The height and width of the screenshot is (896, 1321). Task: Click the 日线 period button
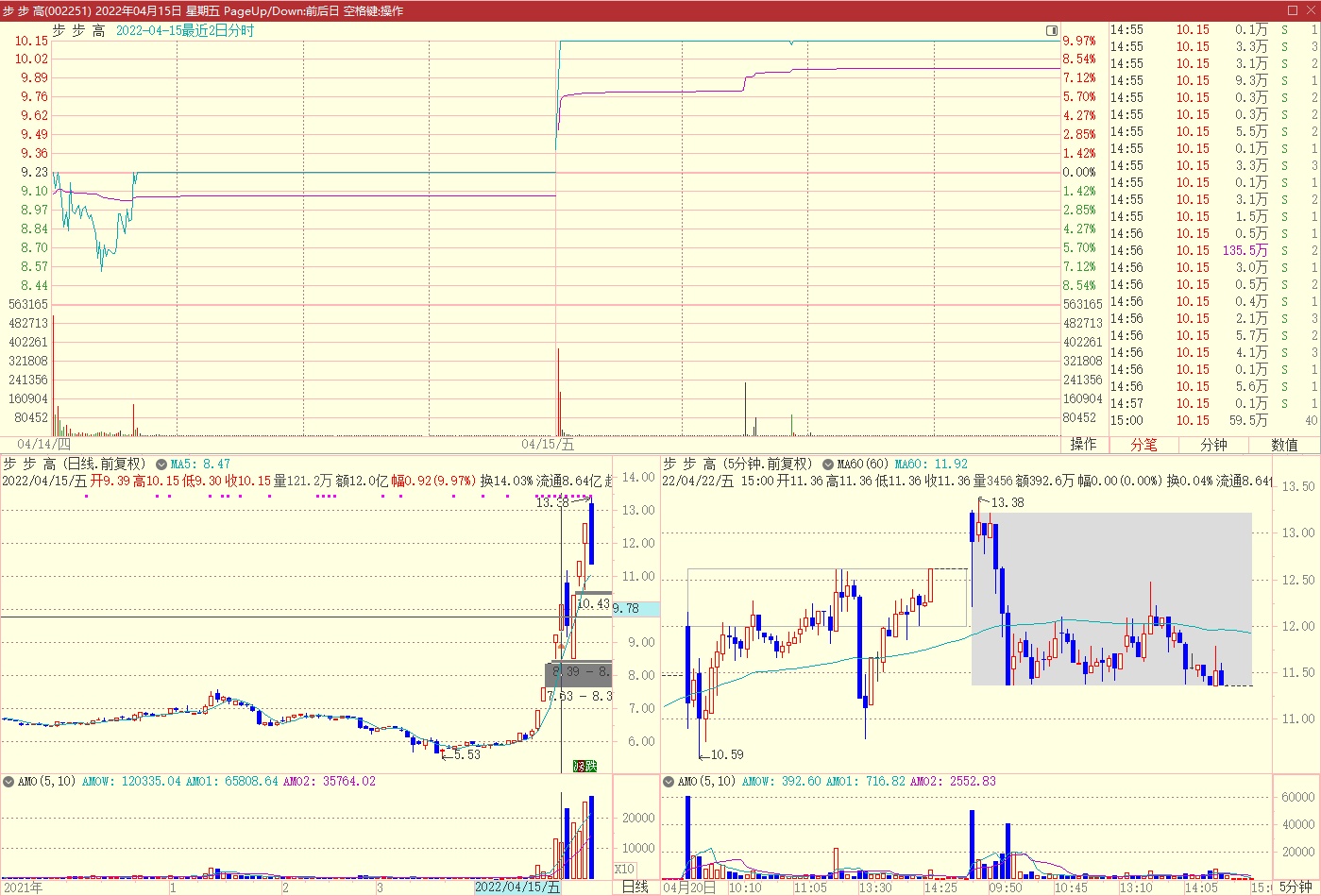point(635,887)
